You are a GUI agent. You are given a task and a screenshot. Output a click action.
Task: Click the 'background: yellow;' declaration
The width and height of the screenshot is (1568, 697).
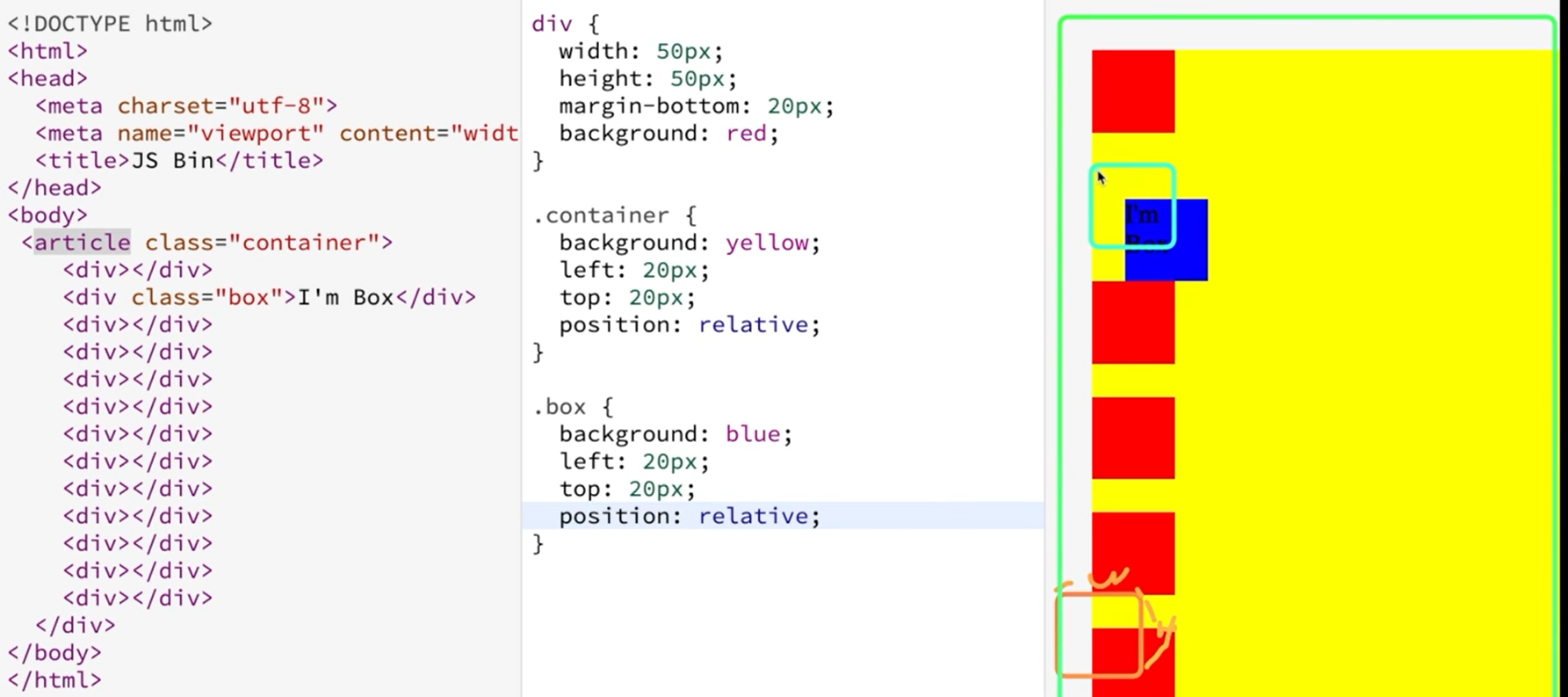(690, 242)
